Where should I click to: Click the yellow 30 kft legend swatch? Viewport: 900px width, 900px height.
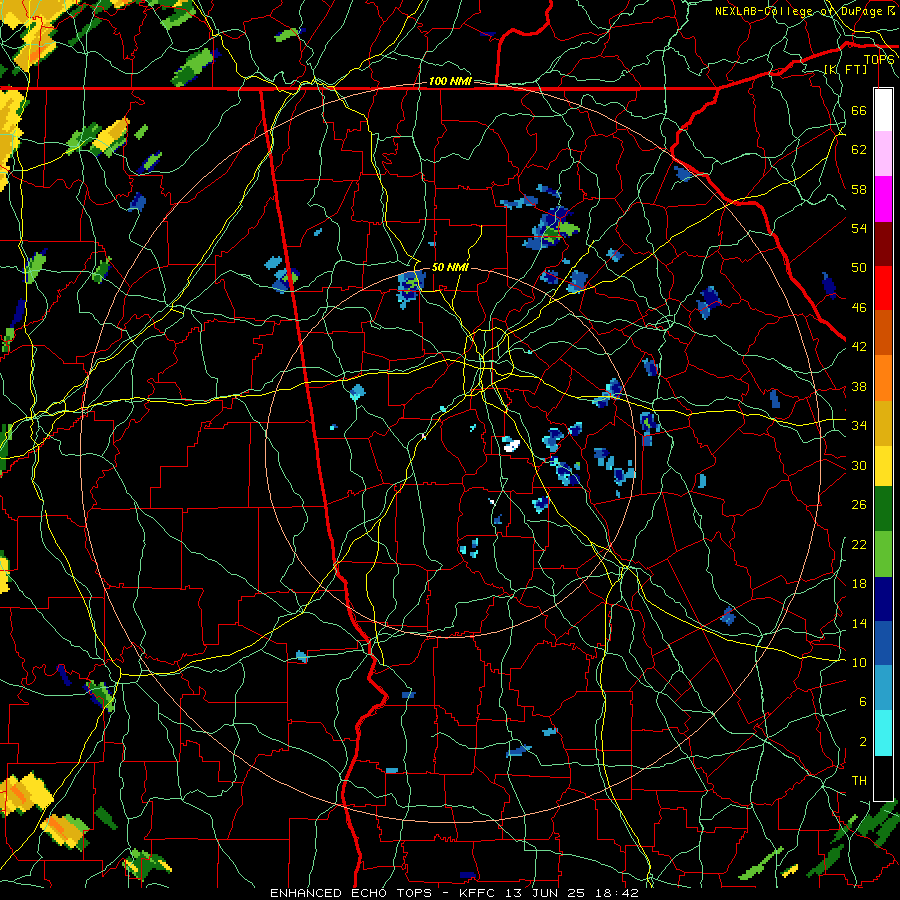click(x=883, y=465)
